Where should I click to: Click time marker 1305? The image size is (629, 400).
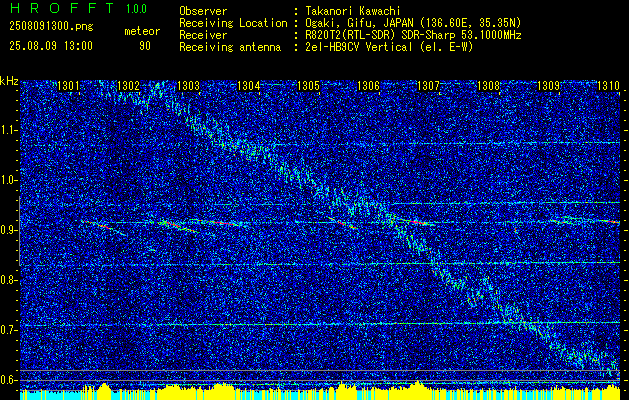[x=308, y=86]
